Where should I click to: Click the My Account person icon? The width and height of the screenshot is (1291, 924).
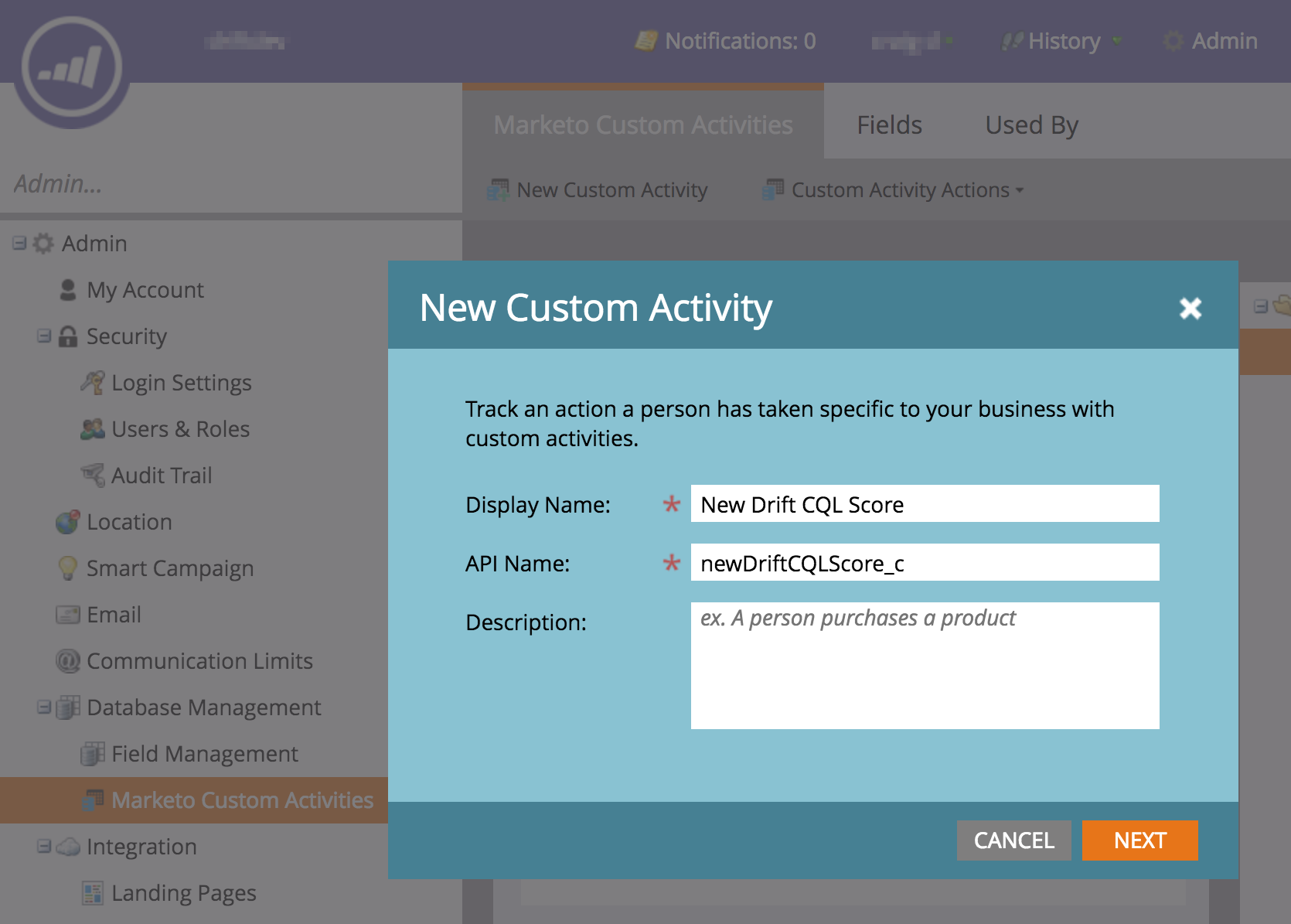68,290
